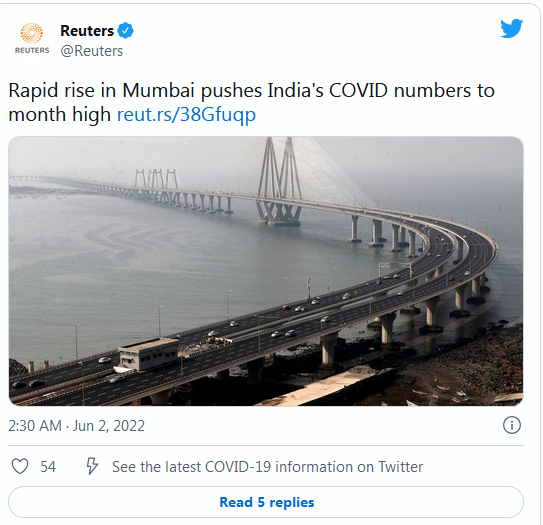Follow the reut.rs/38Gfuqp article link
543x525 pixels.
186,114
